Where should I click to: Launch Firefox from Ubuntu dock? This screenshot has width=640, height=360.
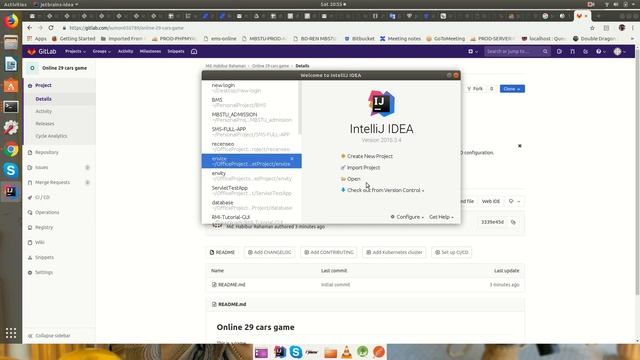click(x=11, y=21)
